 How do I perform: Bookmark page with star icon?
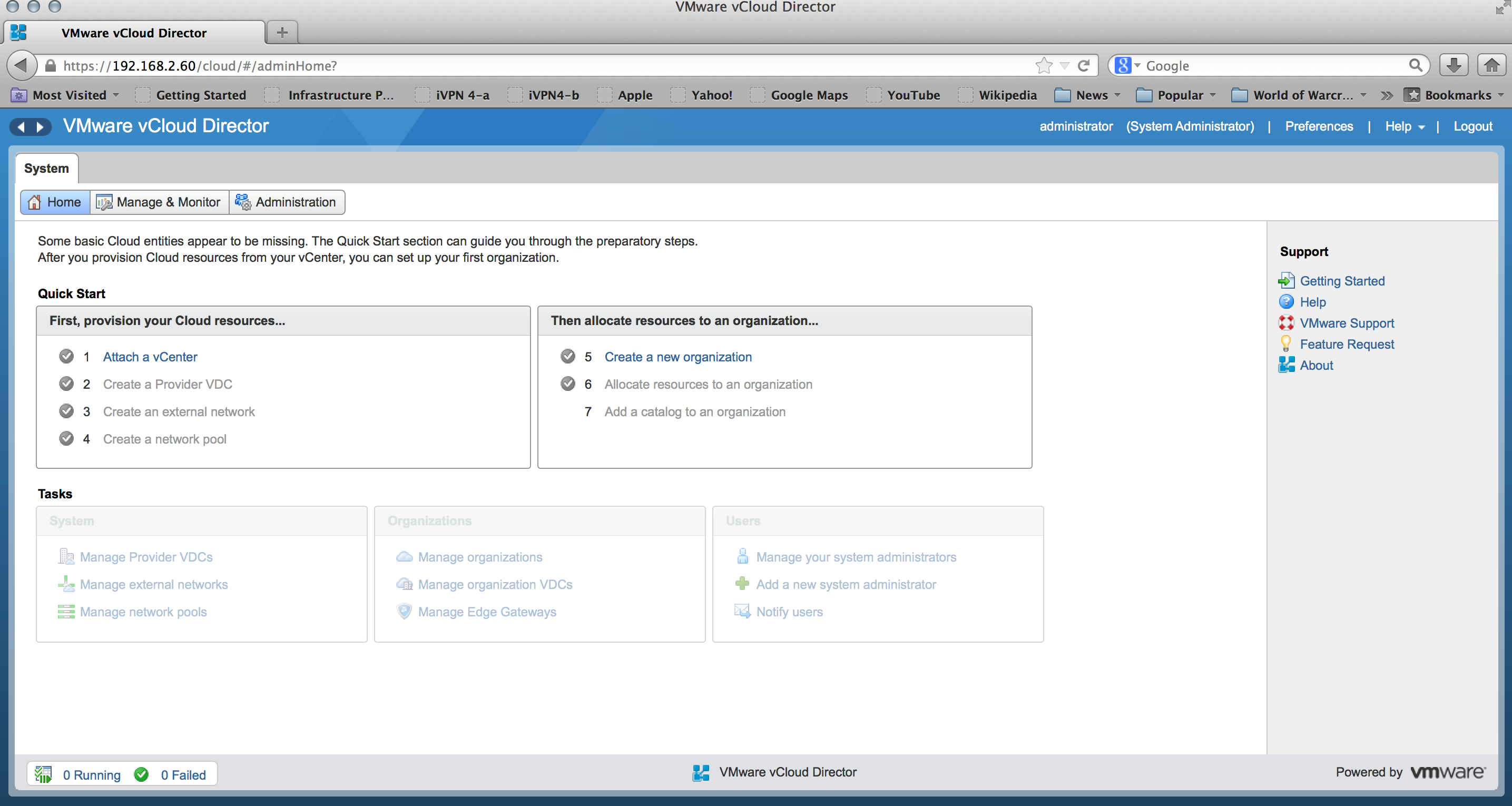point(1044,66)
